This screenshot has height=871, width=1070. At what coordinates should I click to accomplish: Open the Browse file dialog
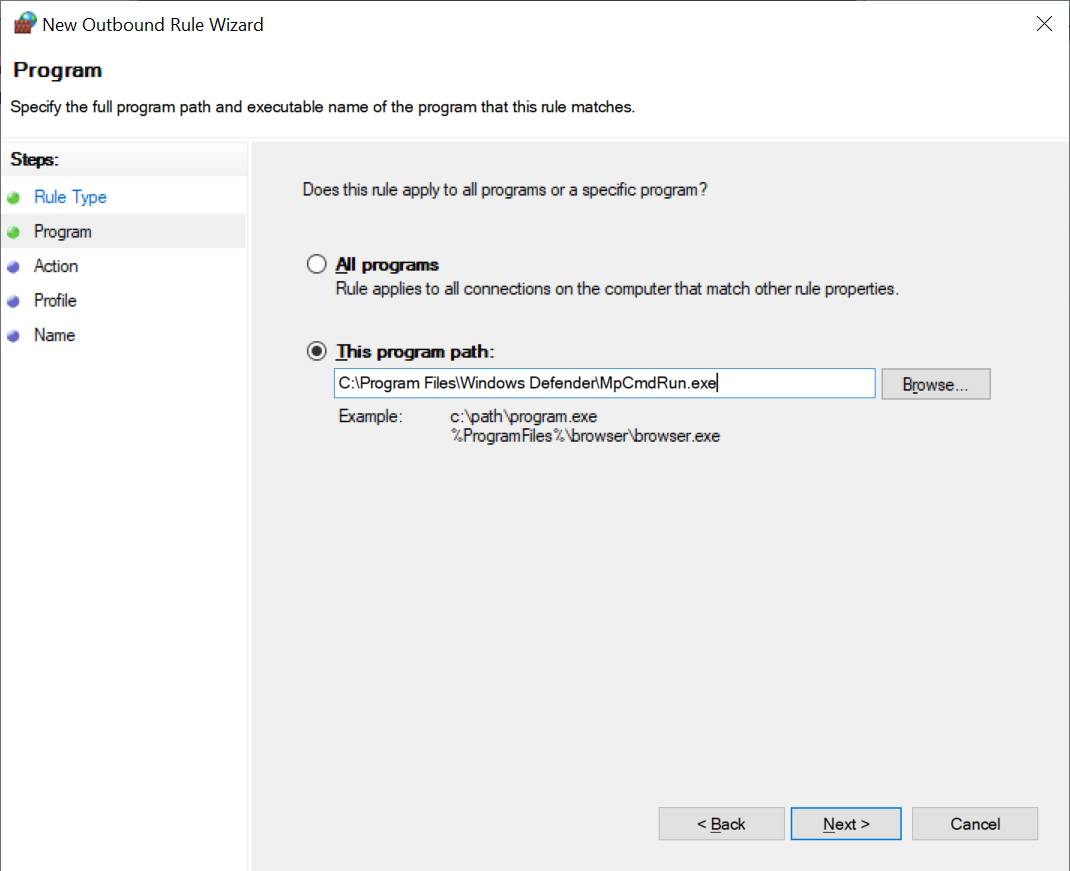pos(935,385)
